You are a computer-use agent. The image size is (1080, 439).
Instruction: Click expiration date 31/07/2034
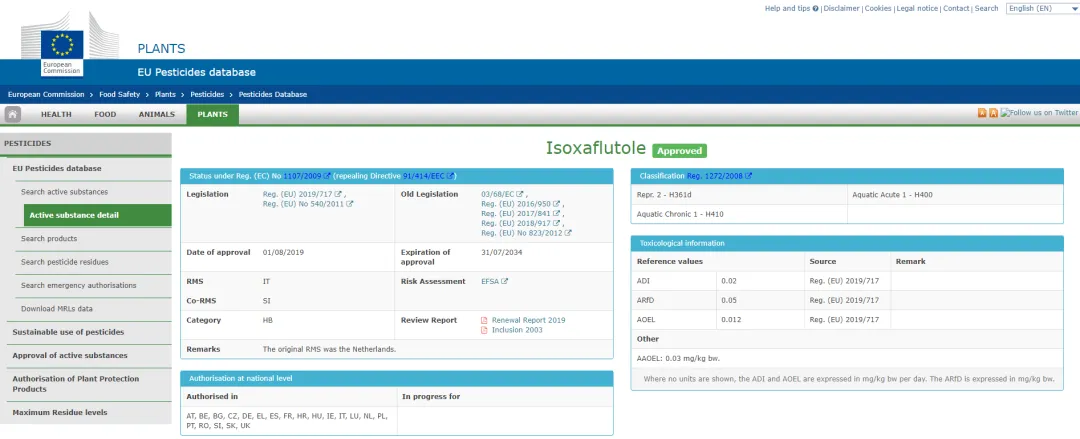(501, 252)
